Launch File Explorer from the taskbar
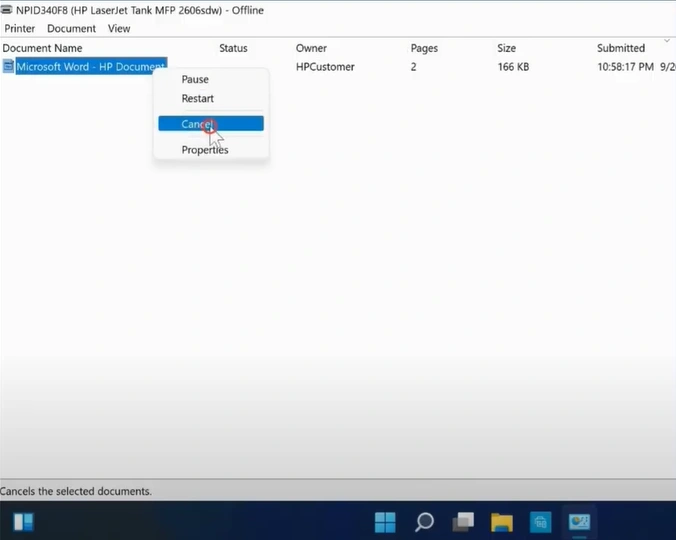This screenshot has height=540, width=676. tap(501, 522)
